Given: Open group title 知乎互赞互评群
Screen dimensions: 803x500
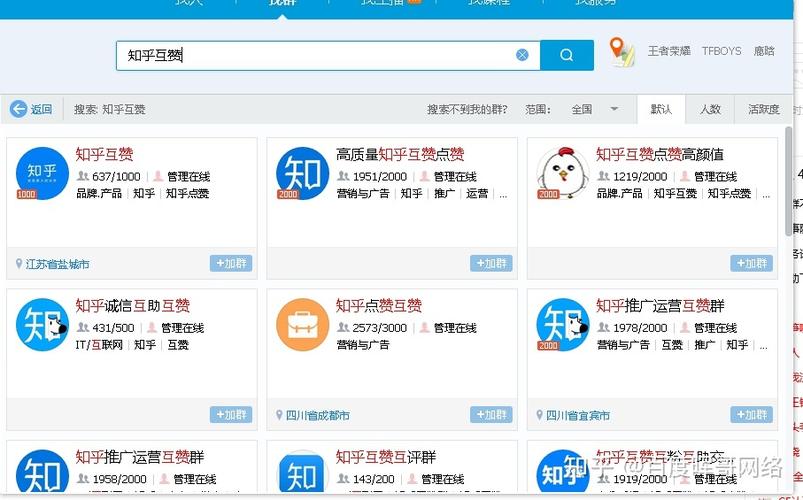Looking at the screenshot, I should (x=386, y=457).
